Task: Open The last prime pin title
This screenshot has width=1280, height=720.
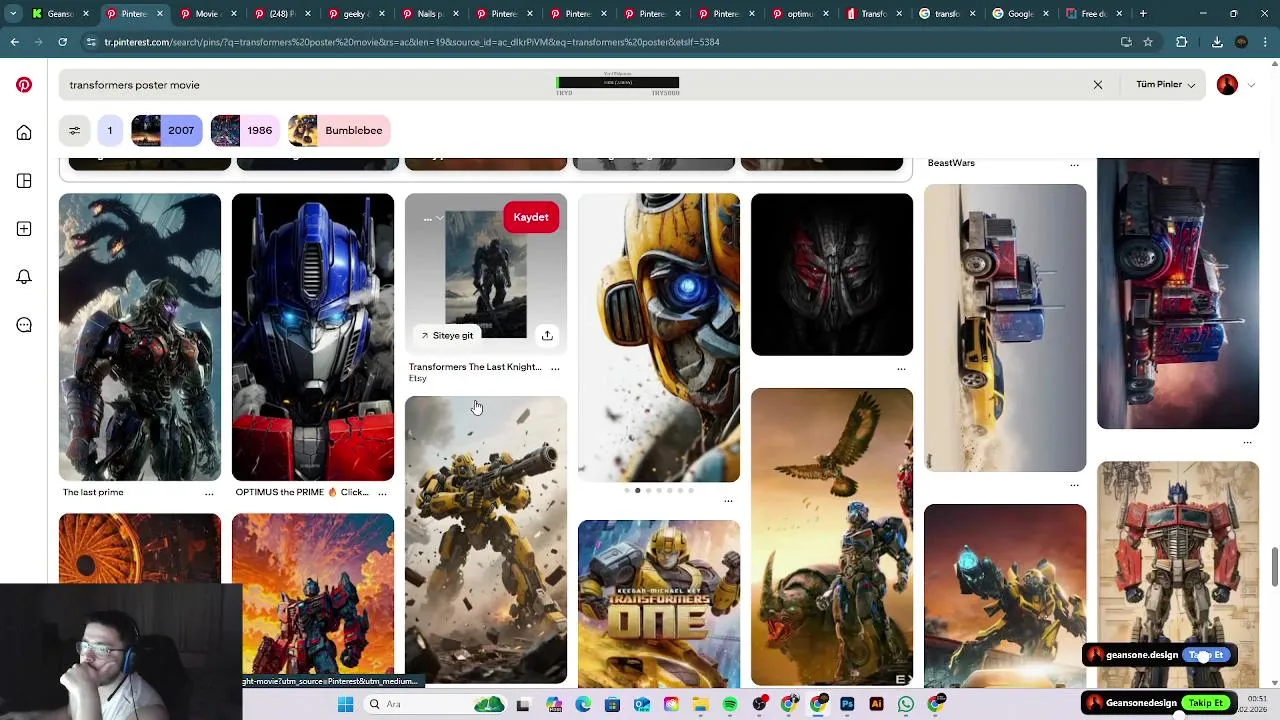Action: (93, 492)
